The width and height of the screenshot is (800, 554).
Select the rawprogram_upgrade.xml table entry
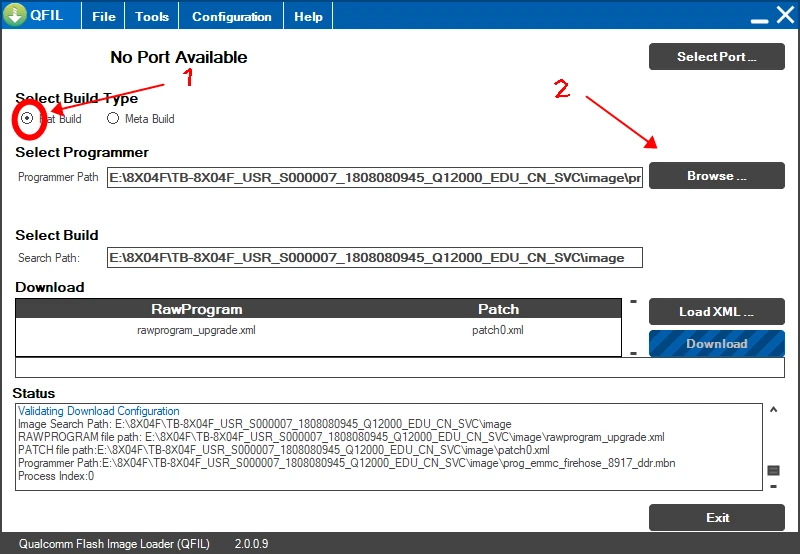196,330
